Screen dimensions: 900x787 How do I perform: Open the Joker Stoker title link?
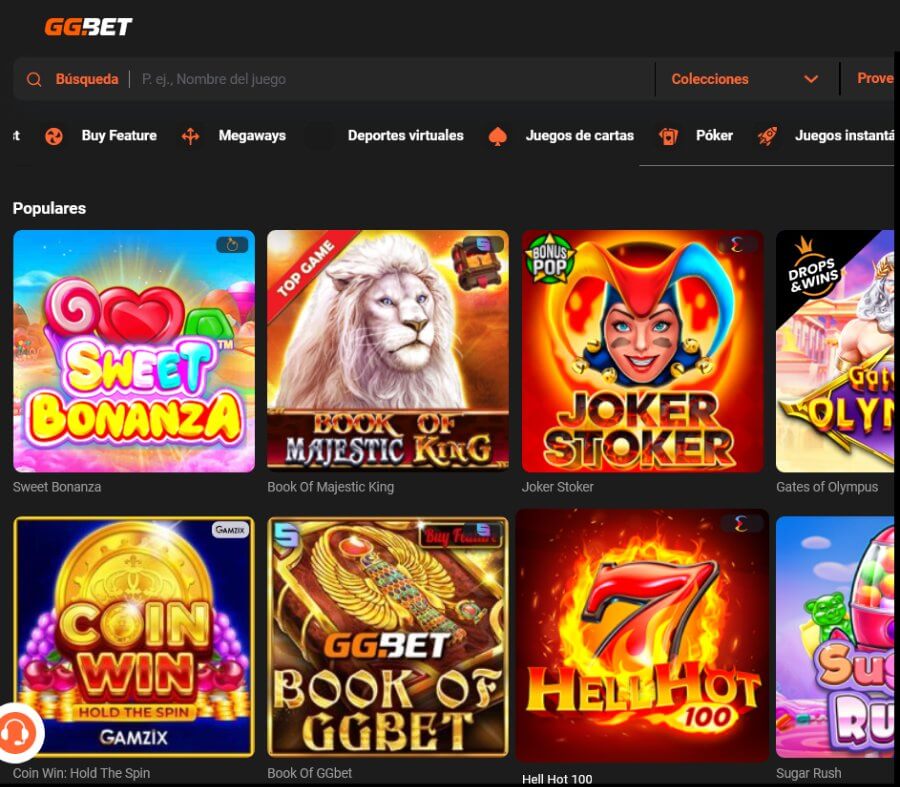[557, 487]
